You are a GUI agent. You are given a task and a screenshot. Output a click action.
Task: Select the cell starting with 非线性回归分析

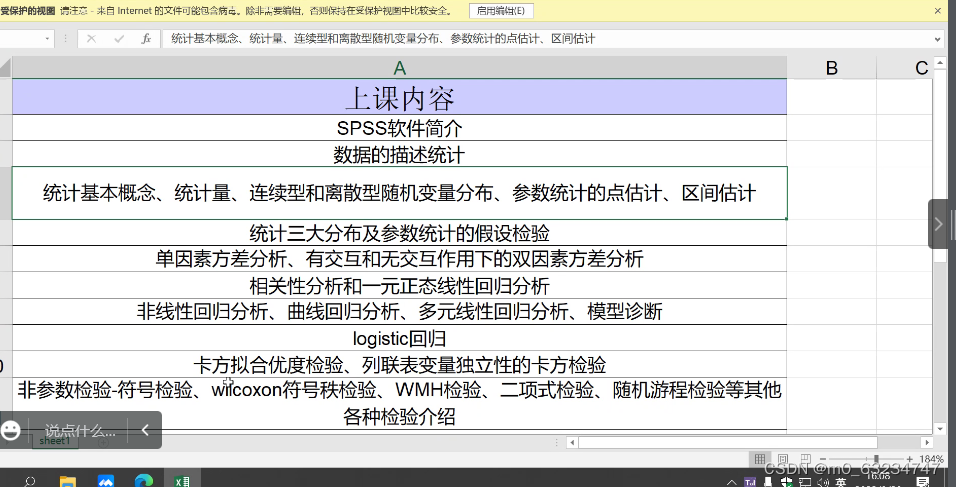click(x=399, y=311)
